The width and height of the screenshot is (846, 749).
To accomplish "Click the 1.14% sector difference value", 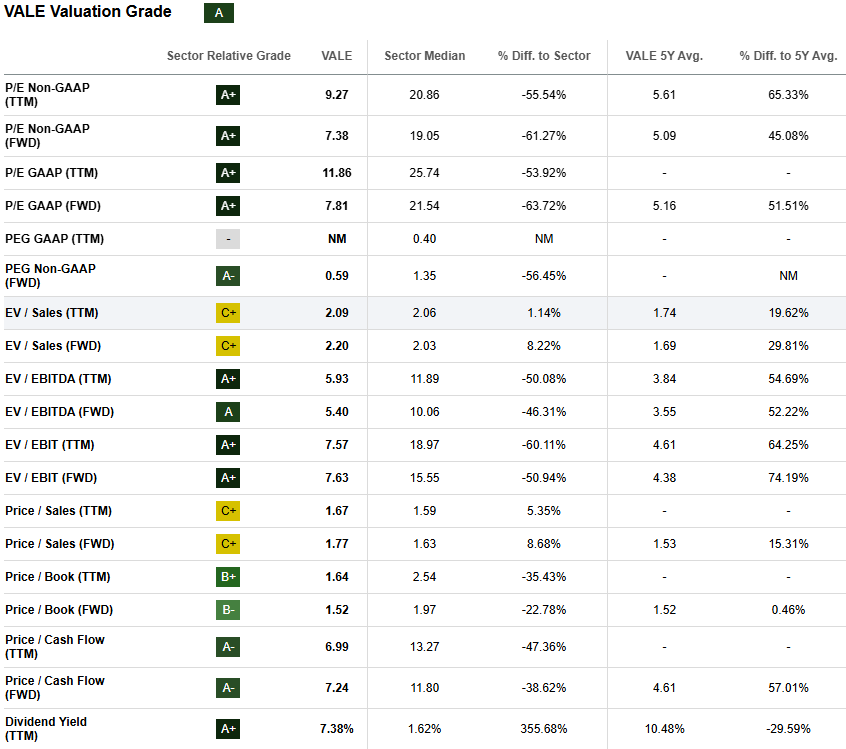I will click(544, 313).
